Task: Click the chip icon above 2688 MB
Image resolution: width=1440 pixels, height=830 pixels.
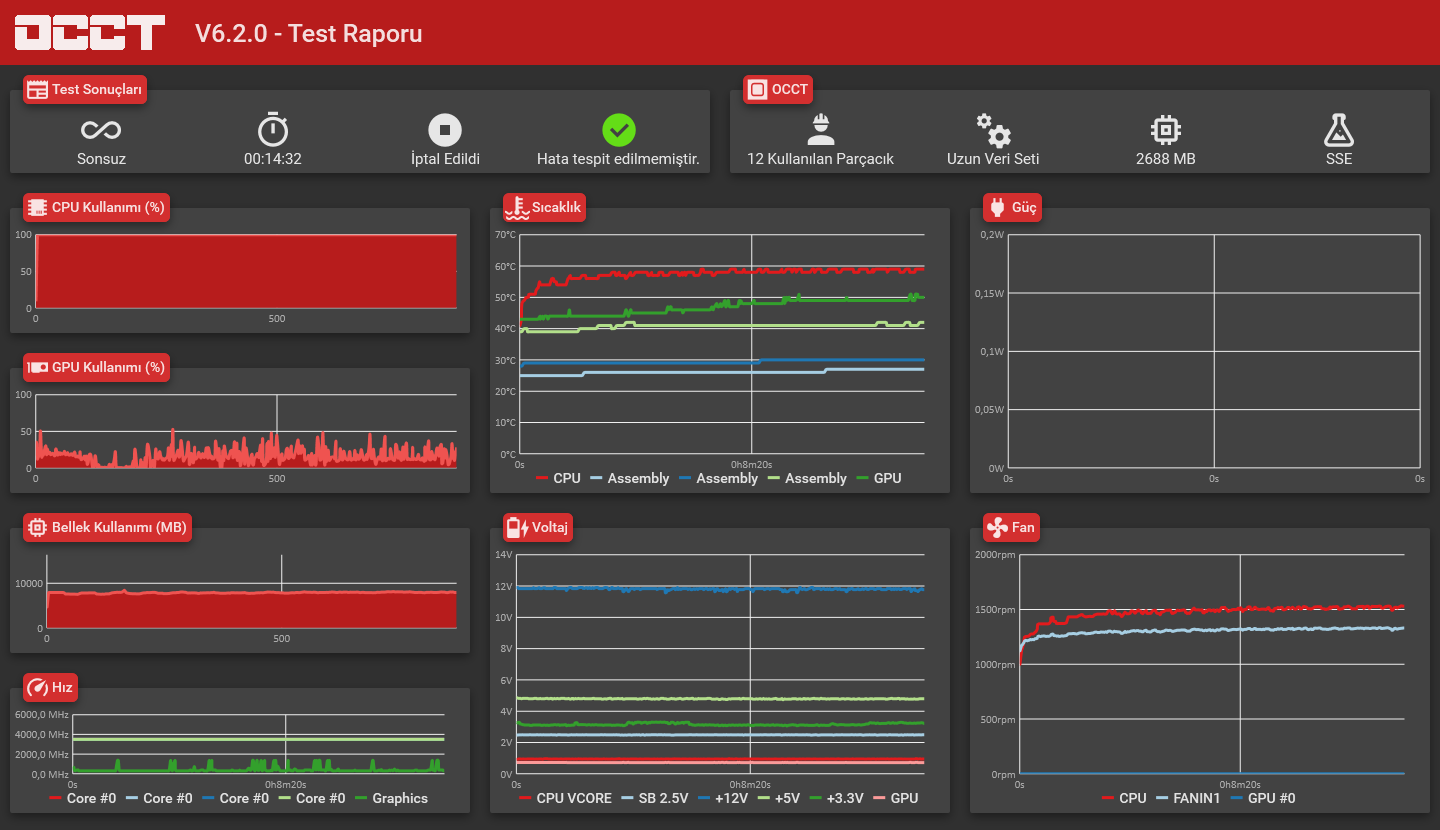Action: tap(1166, 130)
